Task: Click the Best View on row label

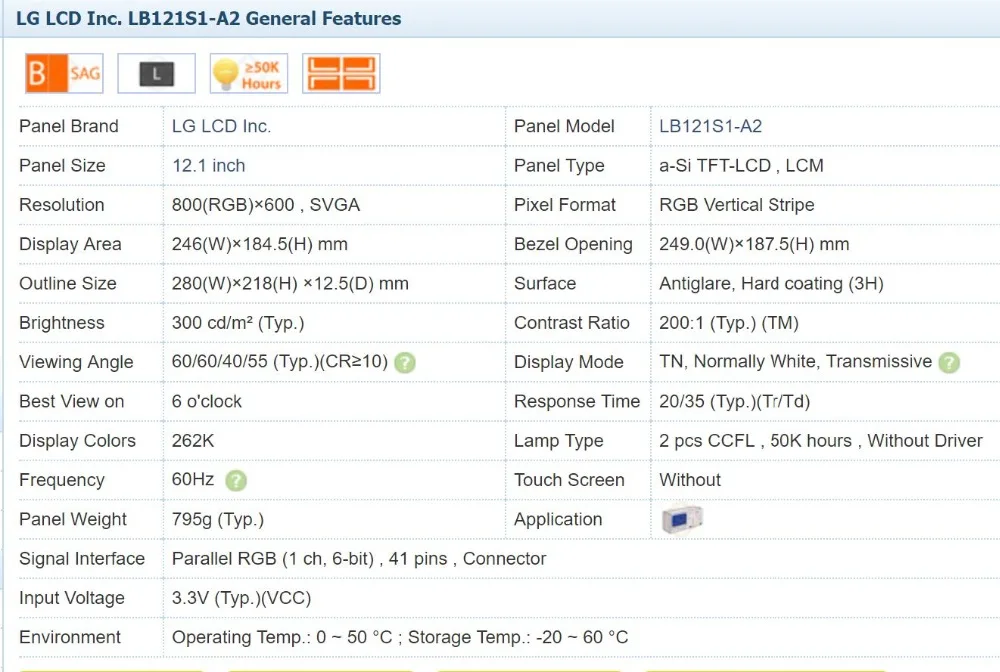Action: coord(72,402)
